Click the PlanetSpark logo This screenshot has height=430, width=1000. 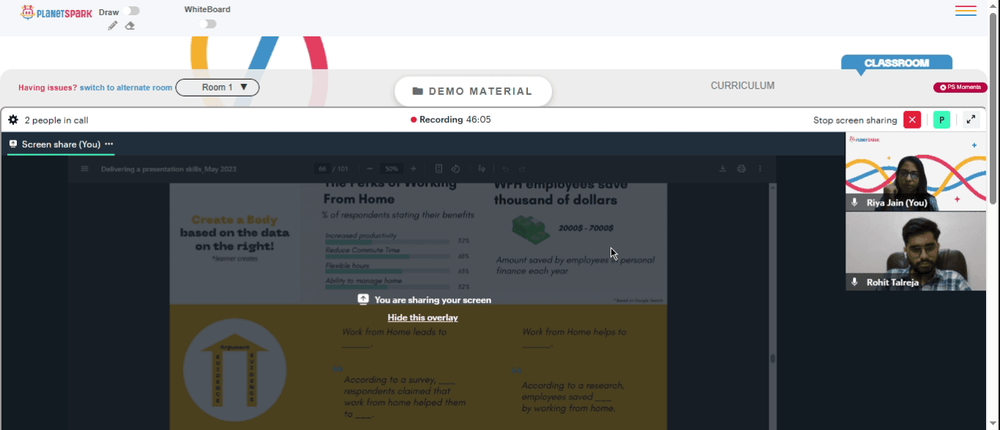tap(56, 12)
